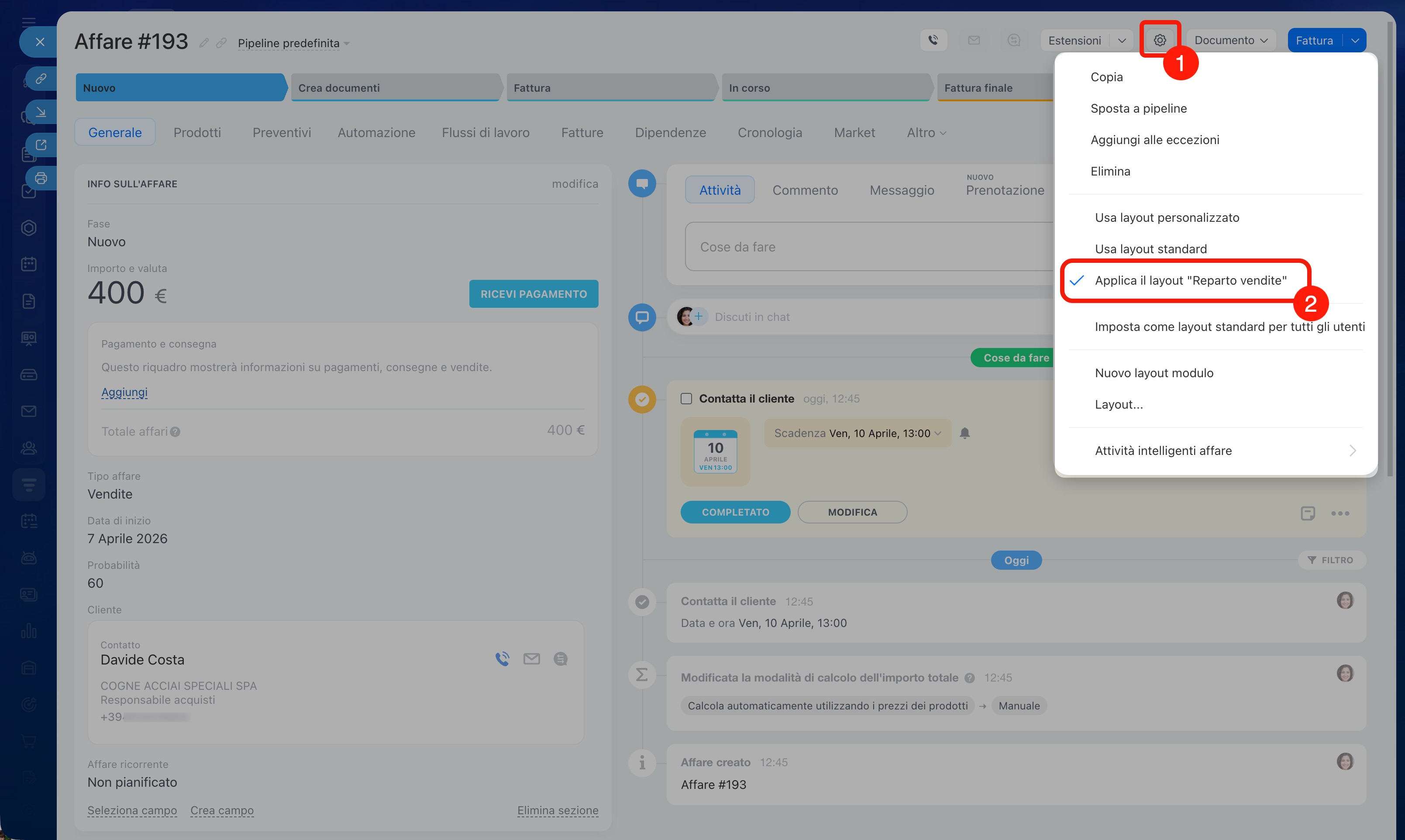Click the Crea campo link
The height and width of the screenshot is (840, 1405).
[x=221, y=810]
